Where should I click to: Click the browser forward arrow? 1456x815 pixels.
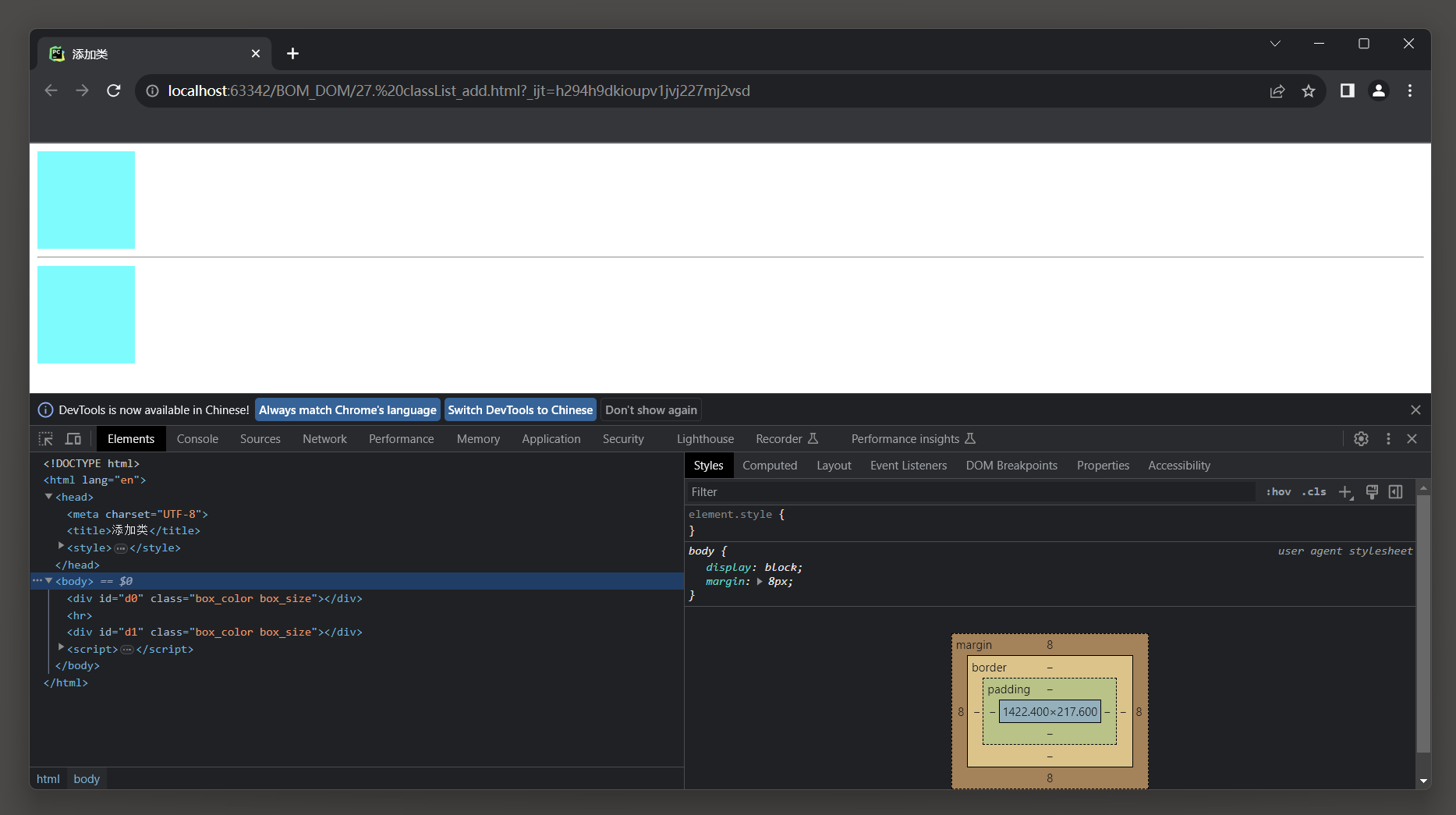tap(82, 90)
